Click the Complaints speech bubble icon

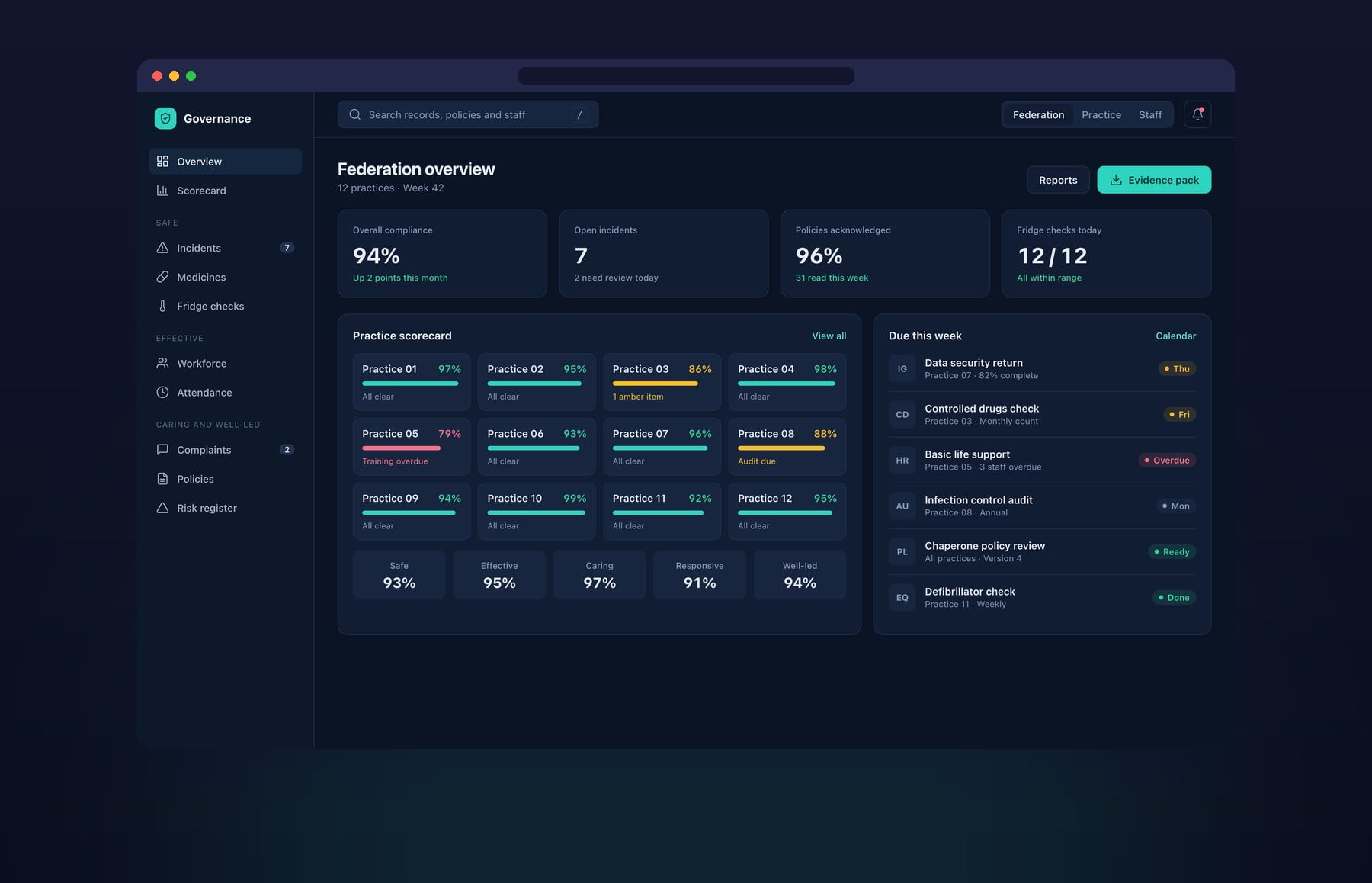coord(162,450)
